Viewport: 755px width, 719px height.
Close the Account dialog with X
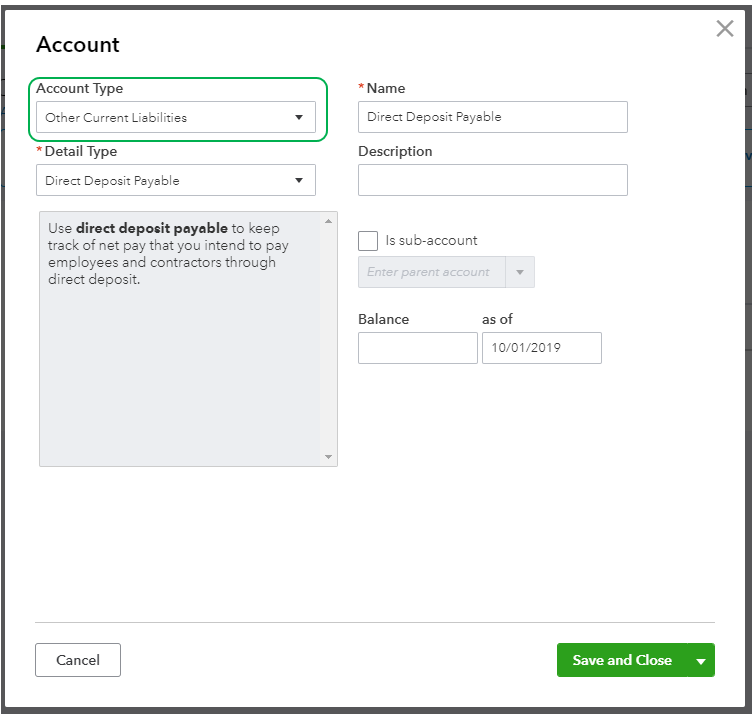point(725,29)
